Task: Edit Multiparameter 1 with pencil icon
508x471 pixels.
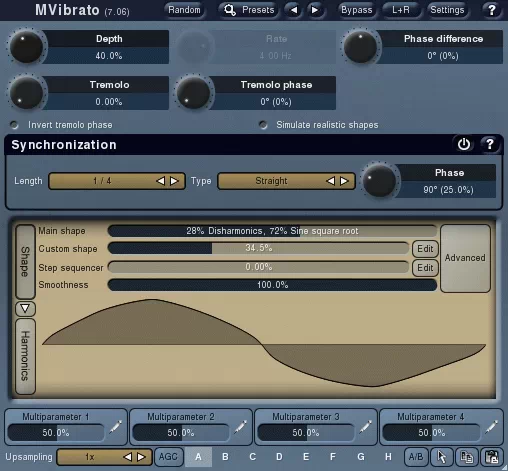Action: [x=115, y=427]
